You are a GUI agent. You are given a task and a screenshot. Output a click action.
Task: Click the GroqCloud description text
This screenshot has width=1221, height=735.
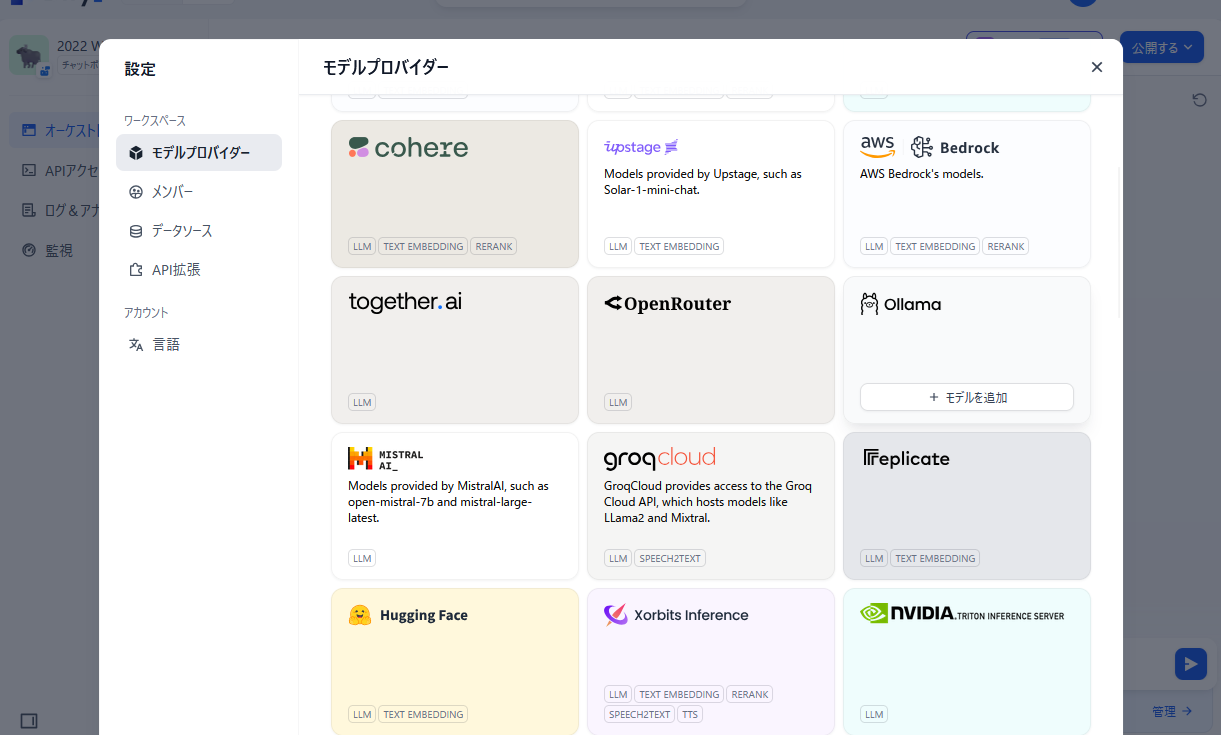click(708, 502)
